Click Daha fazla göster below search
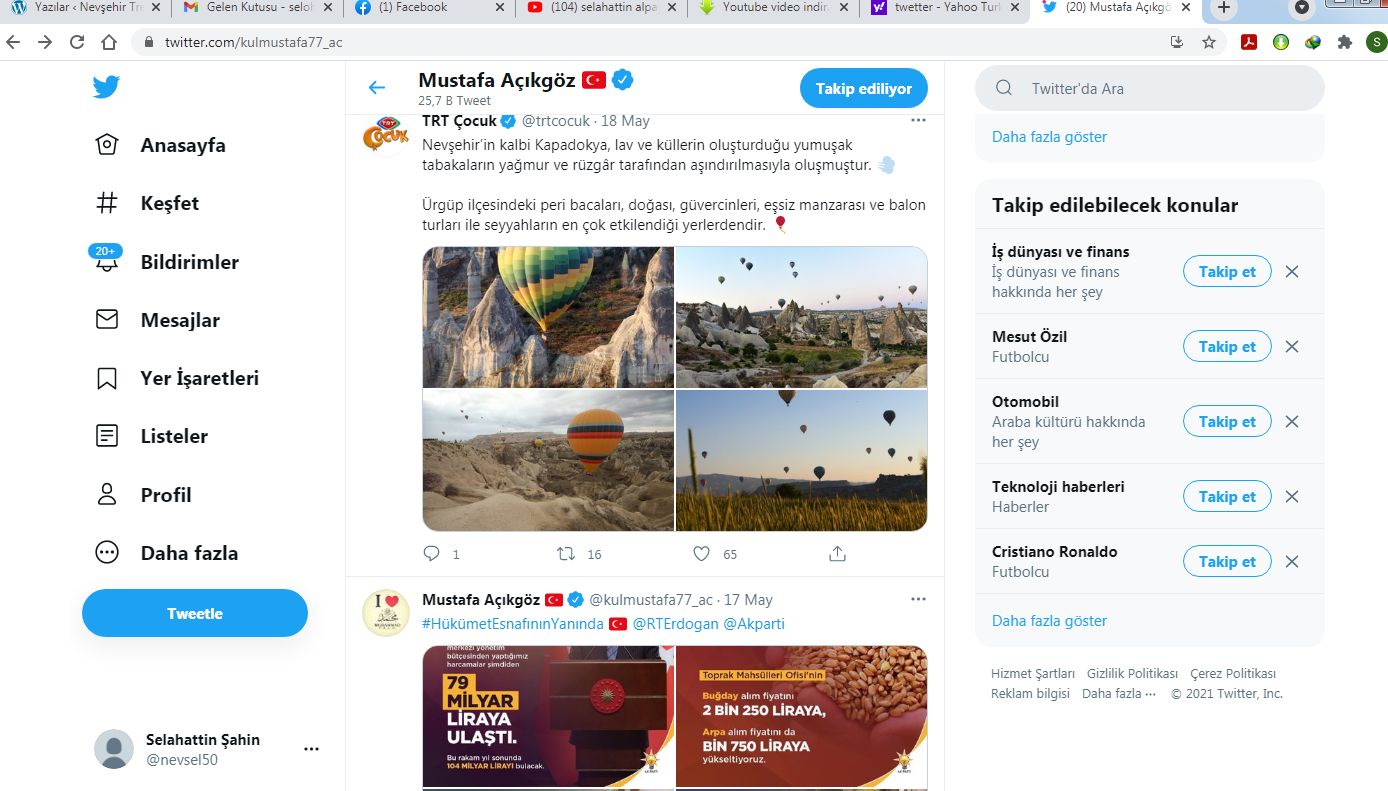 [x=1049, y=136]
